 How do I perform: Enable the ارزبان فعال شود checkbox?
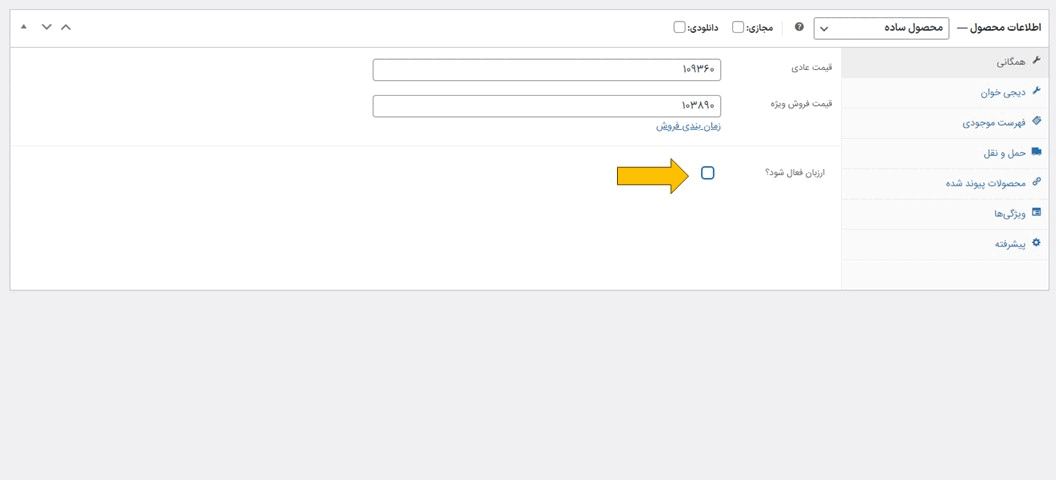point(708,173)
